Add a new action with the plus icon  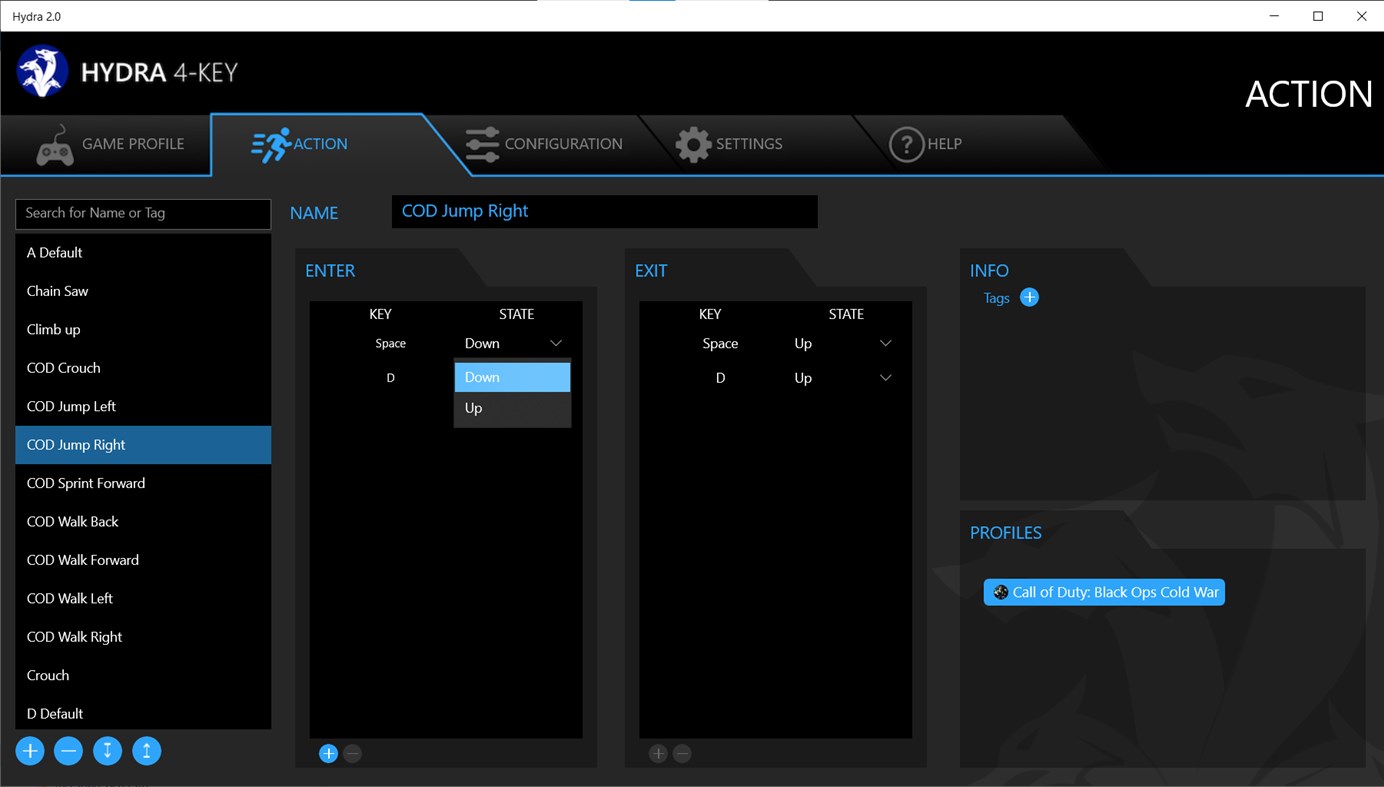[29, 750]
